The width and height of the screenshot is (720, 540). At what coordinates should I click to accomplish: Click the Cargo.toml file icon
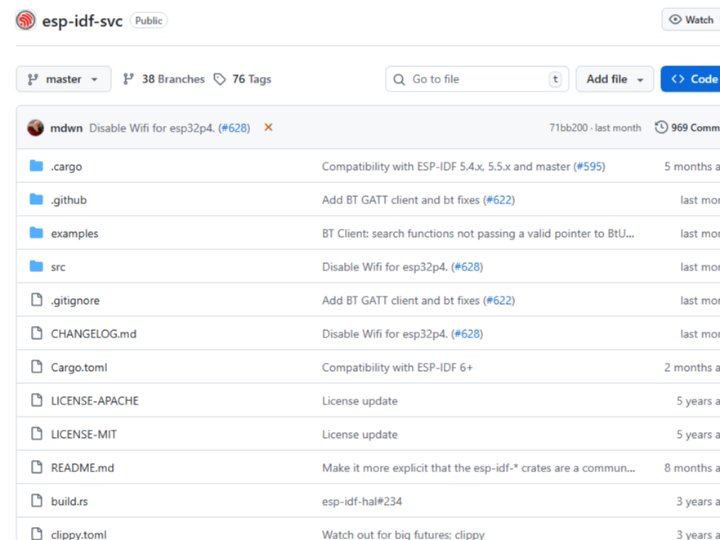[x=37, y=367]
